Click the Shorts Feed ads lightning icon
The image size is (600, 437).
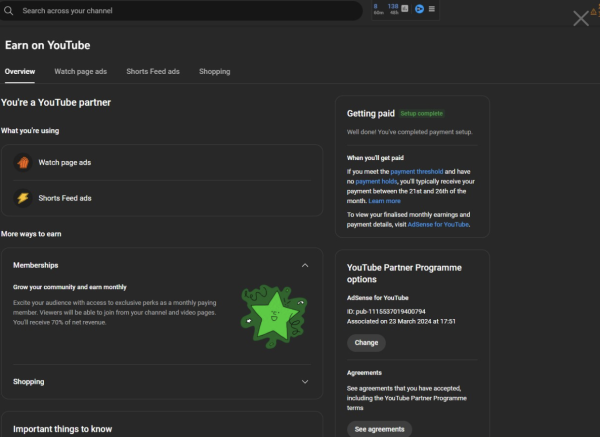[23, 198]
